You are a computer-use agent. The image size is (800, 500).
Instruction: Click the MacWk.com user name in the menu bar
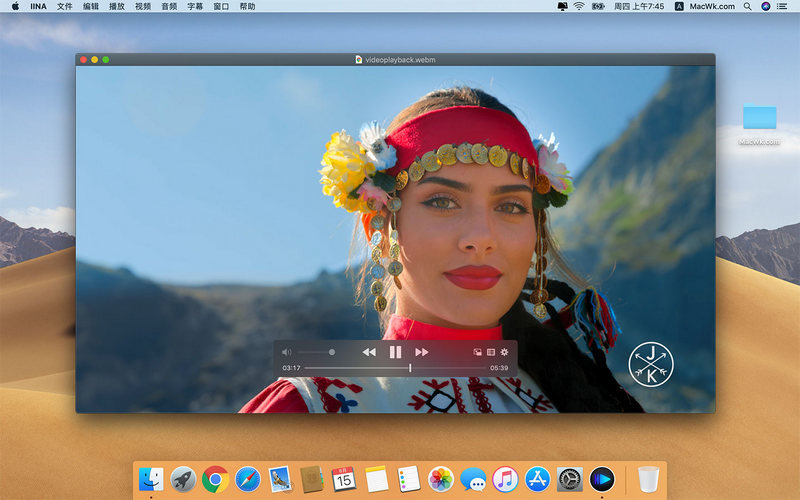coord(712,6)
